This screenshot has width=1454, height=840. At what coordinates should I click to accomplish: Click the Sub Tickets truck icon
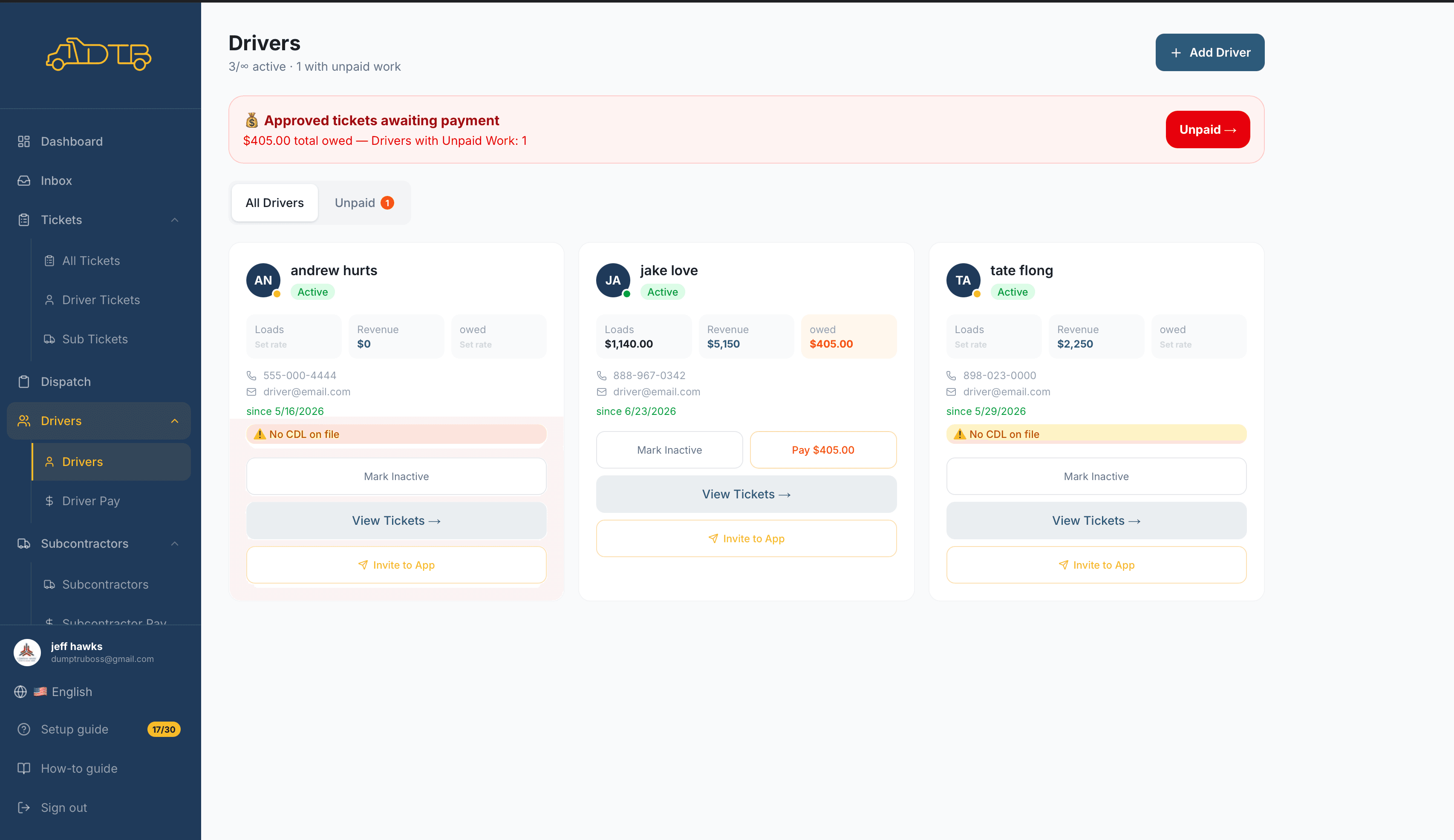pyautogui.click(x=49, y=339)
